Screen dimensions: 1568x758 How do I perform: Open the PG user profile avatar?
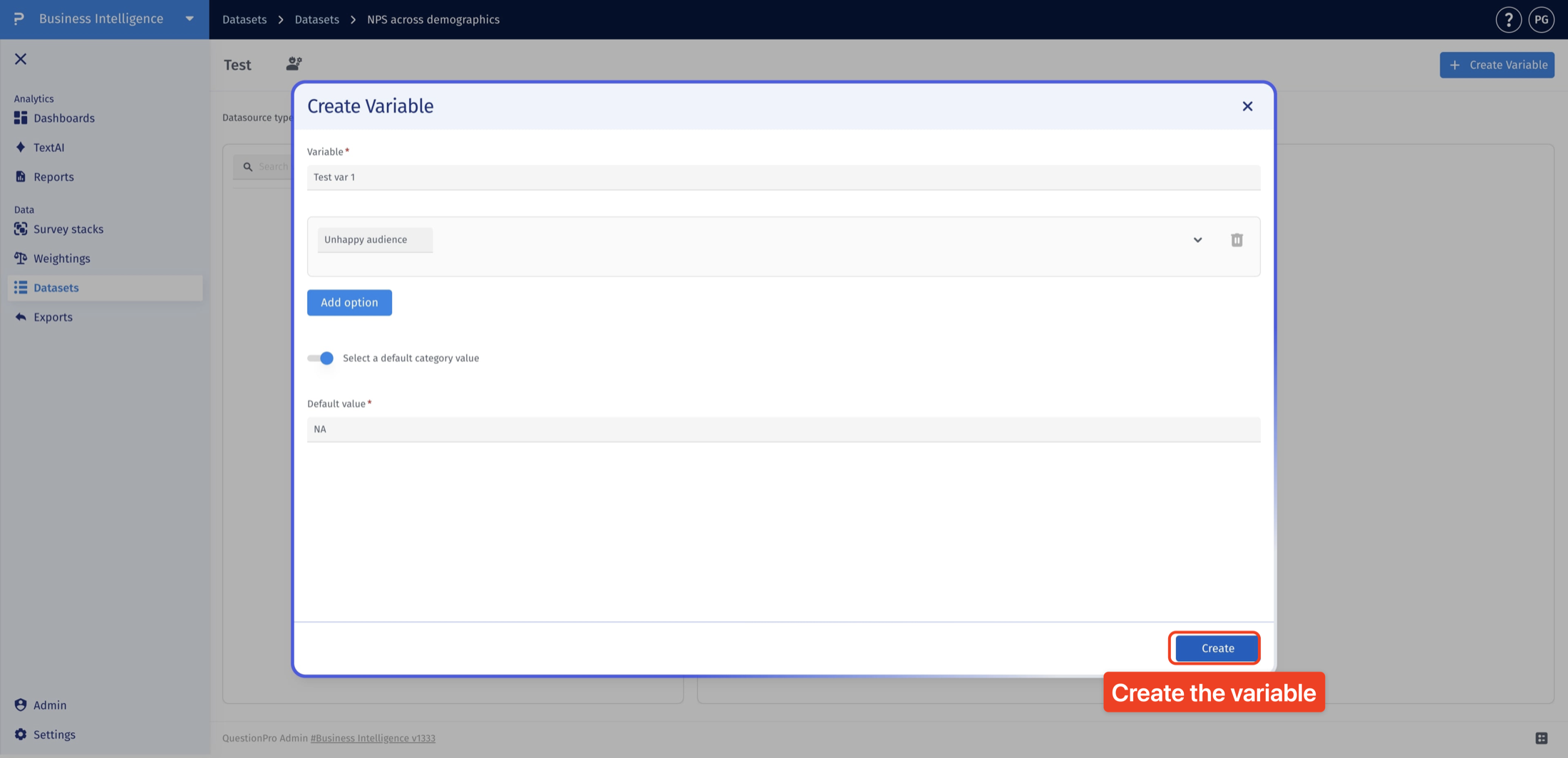tap(1541, 19)
